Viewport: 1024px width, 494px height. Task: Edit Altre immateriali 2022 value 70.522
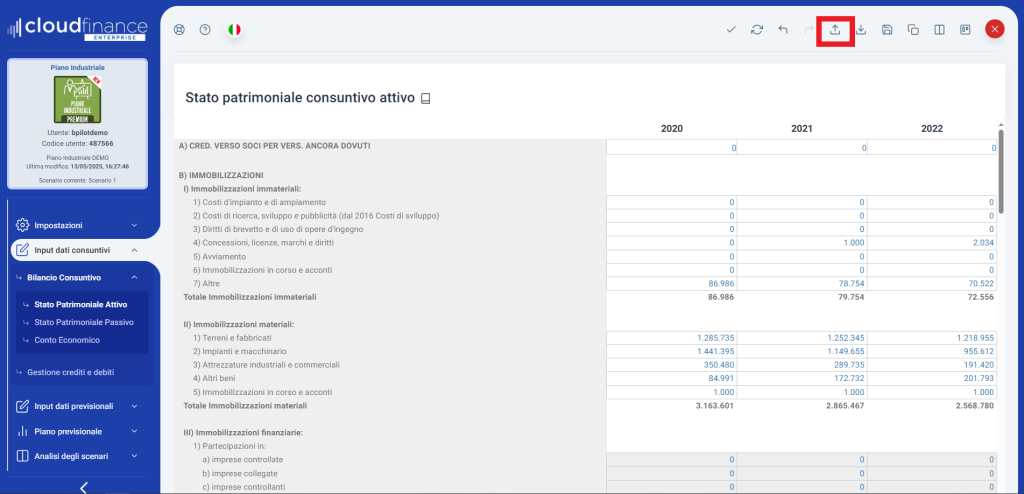(932, 284)
